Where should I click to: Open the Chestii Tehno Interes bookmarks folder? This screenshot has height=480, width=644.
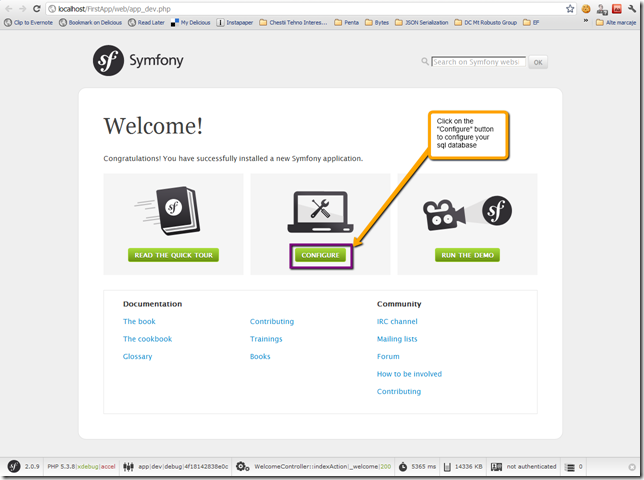293,23
